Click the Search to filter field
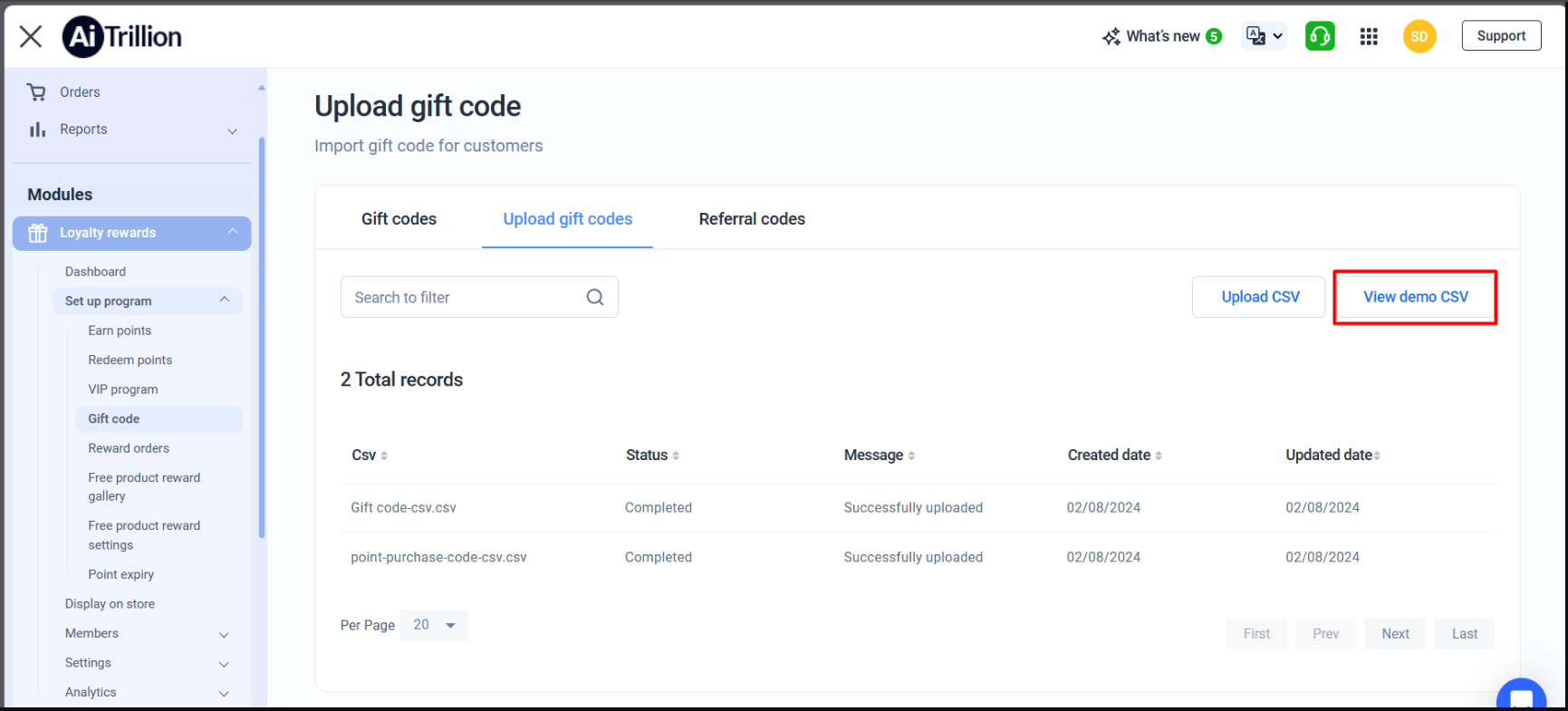 click(x=462, y=297)
